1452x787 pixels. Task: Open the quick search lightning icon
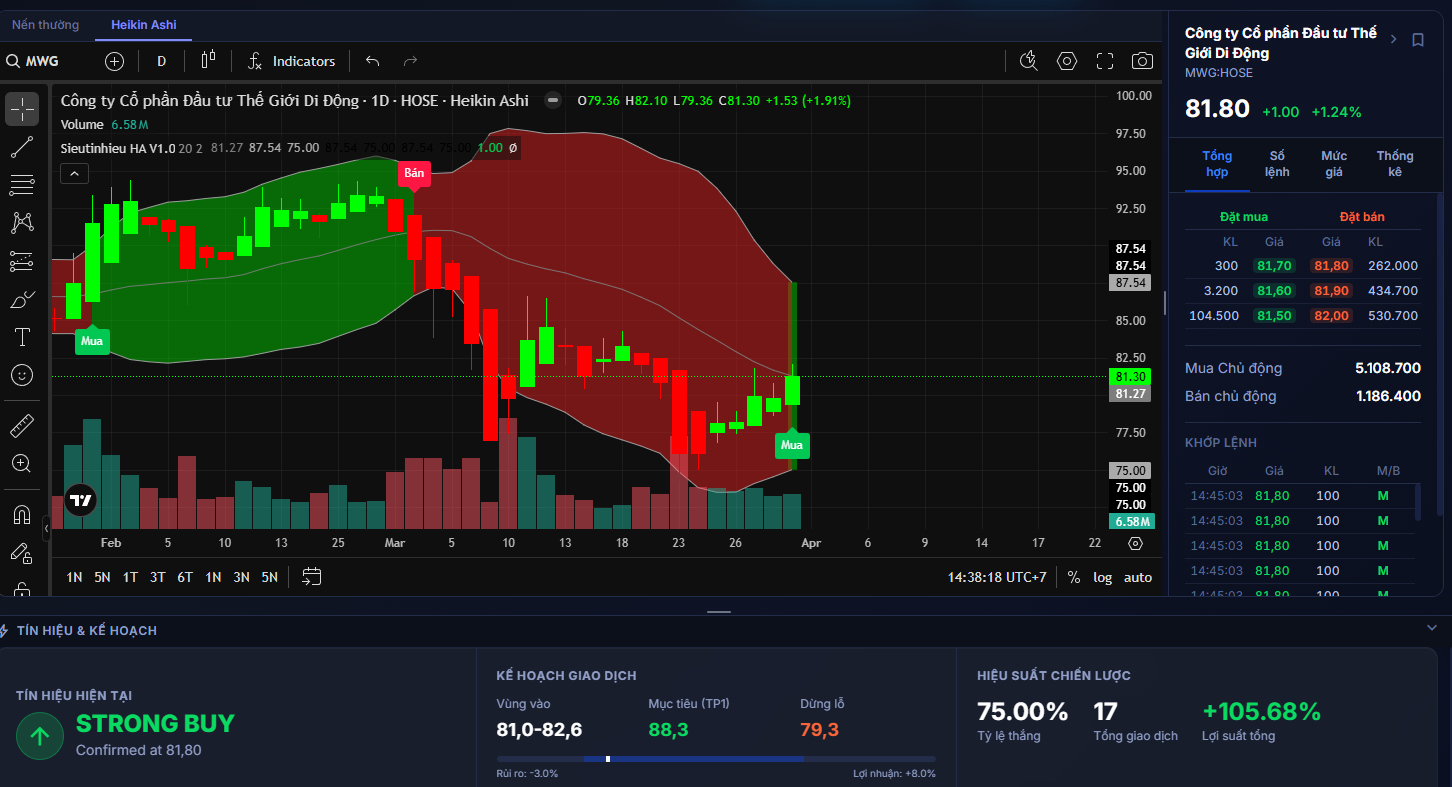pyautogui.click(x=1029, y=61)
